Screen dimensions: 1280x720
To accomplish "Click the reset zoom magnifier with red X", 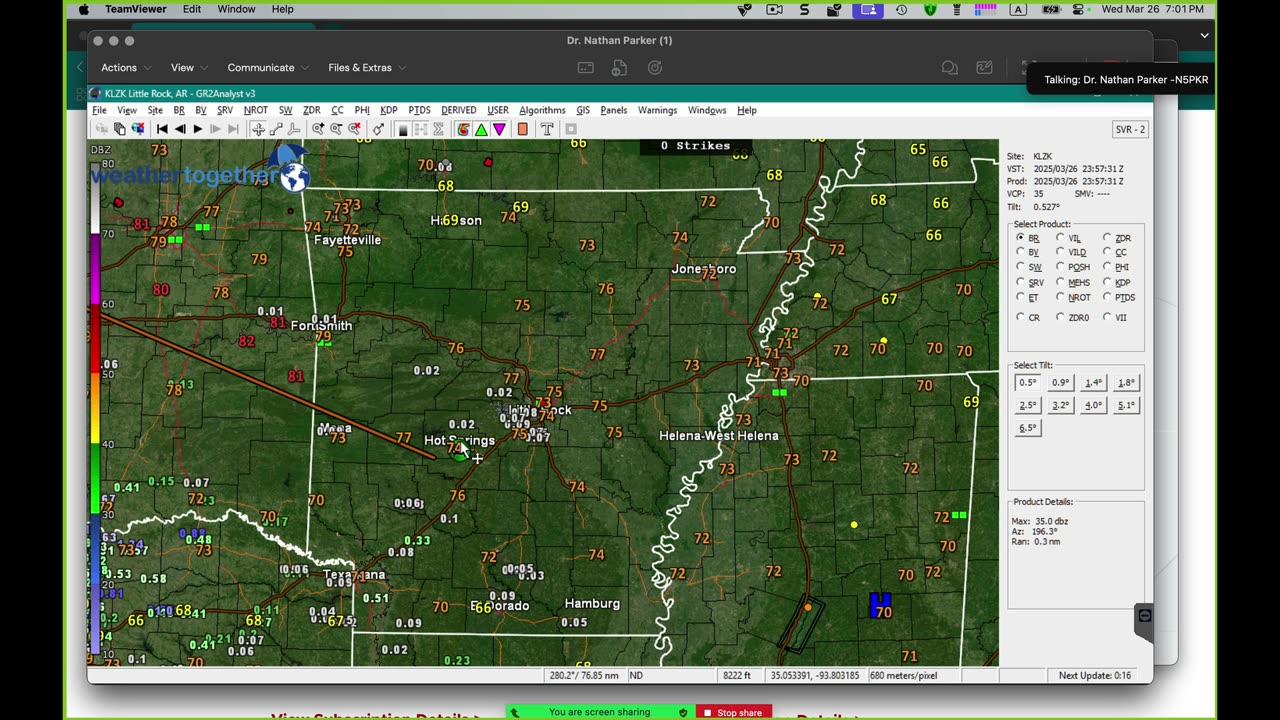I will click(355, 129).
